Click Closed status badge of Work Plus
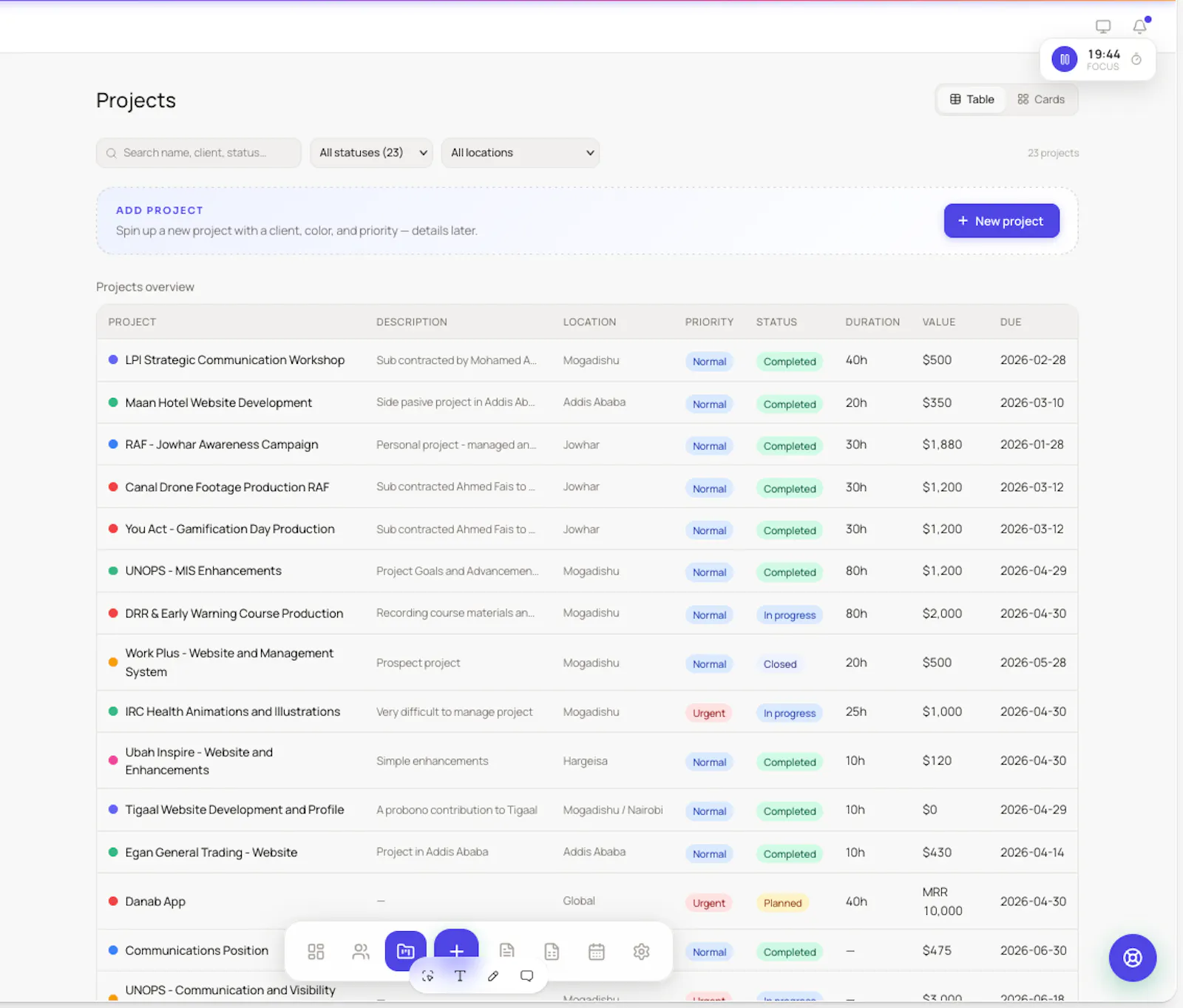1183x1008 pixels. click(x=780, y=664)
